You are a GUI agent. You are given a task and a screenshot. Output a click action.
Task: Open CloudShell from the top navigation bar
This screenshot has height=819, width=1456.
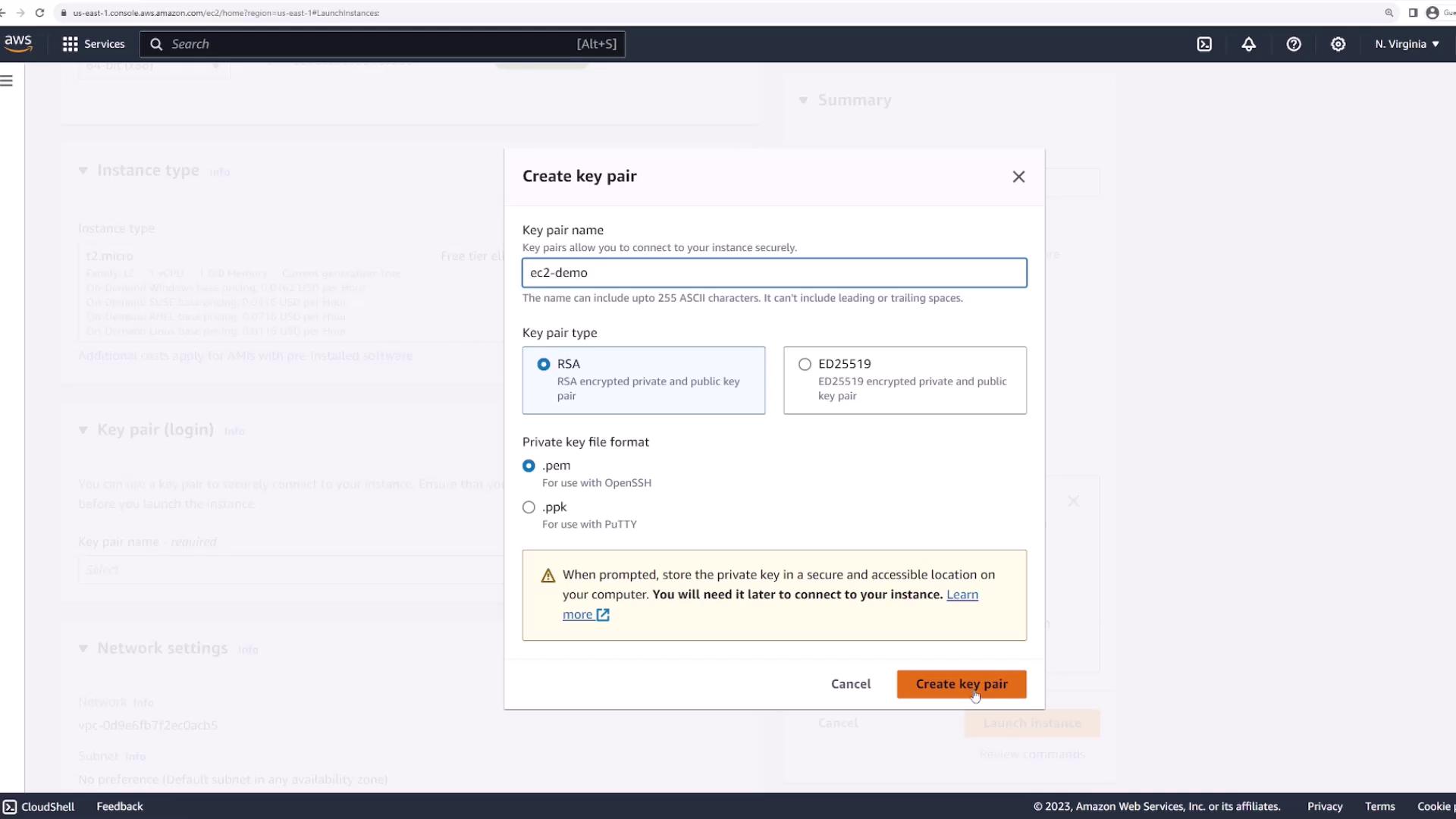[x=1204, y=44]
